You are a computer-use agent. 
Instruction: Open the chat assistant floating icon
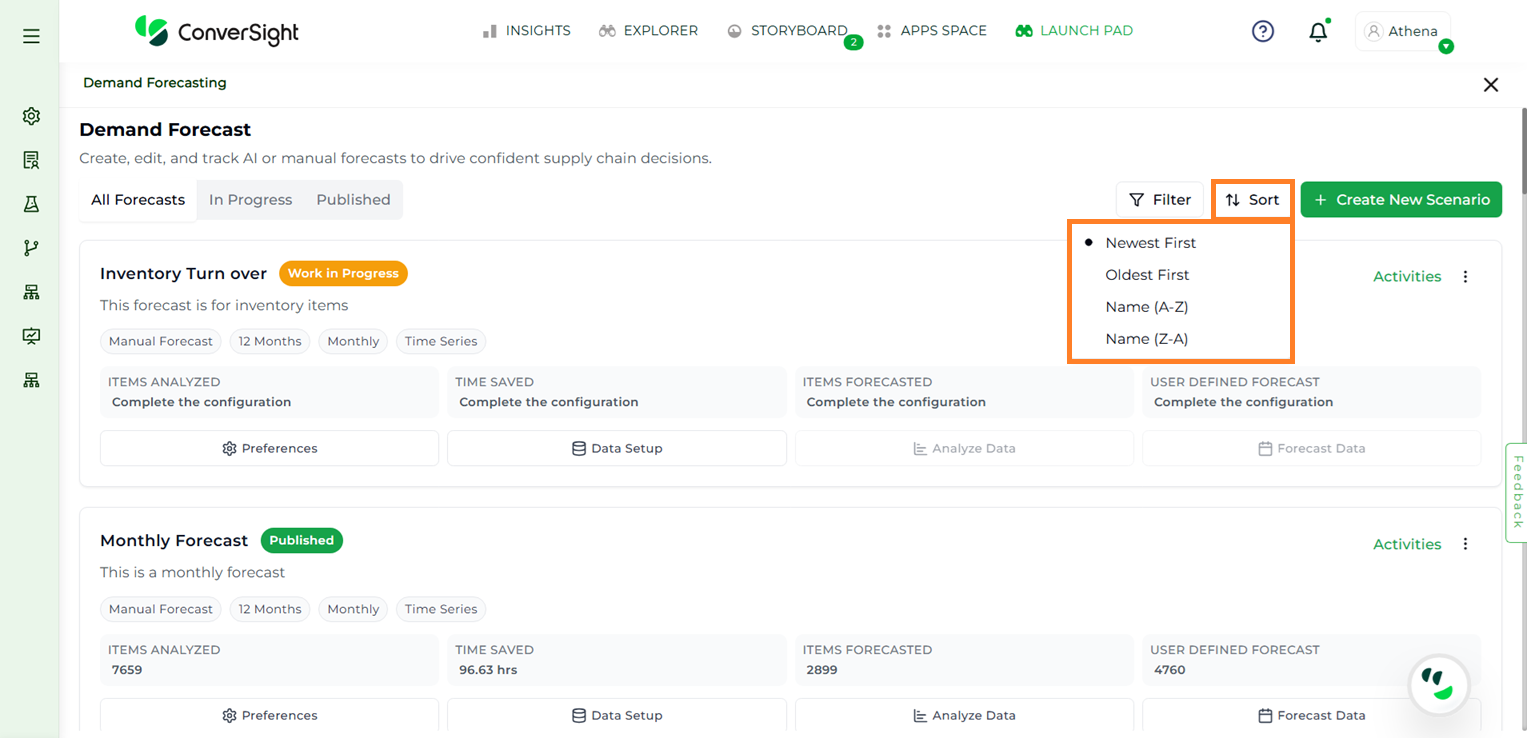tap(1438, 685)
